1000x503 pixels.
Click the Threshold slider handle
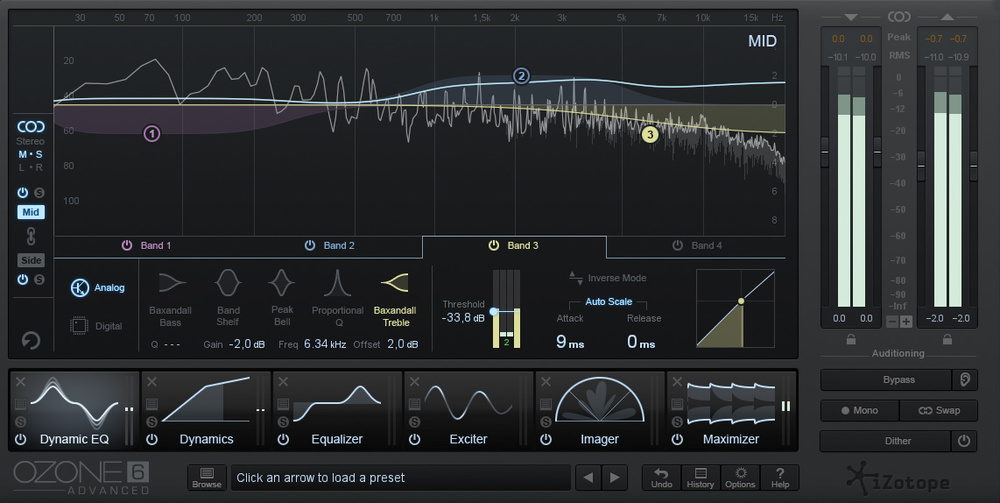[x=494, y=311]
